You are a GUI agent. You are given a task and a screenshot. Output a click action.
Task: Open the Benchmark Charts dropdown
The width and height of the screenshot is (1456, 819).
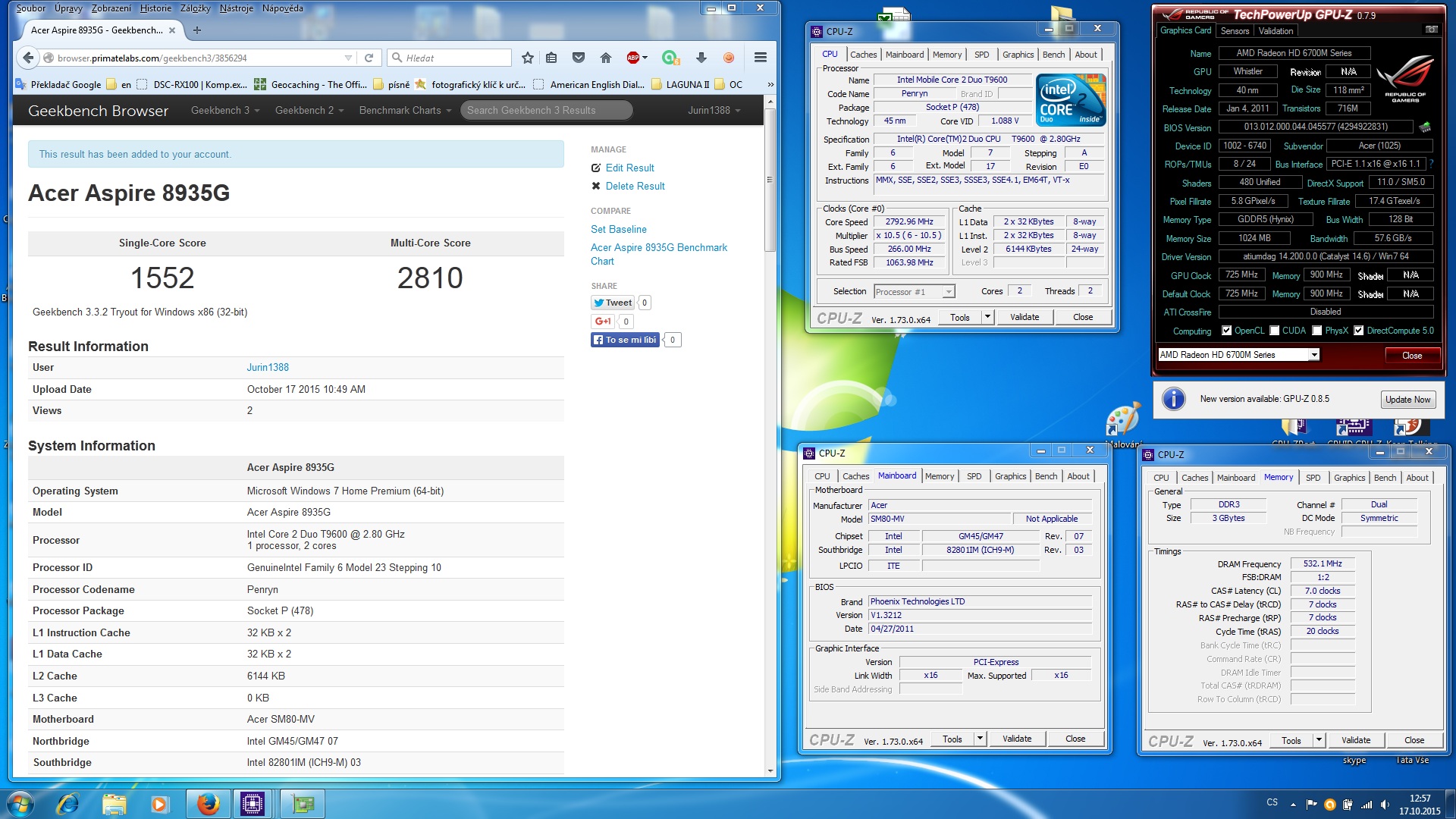click(405, 111)
